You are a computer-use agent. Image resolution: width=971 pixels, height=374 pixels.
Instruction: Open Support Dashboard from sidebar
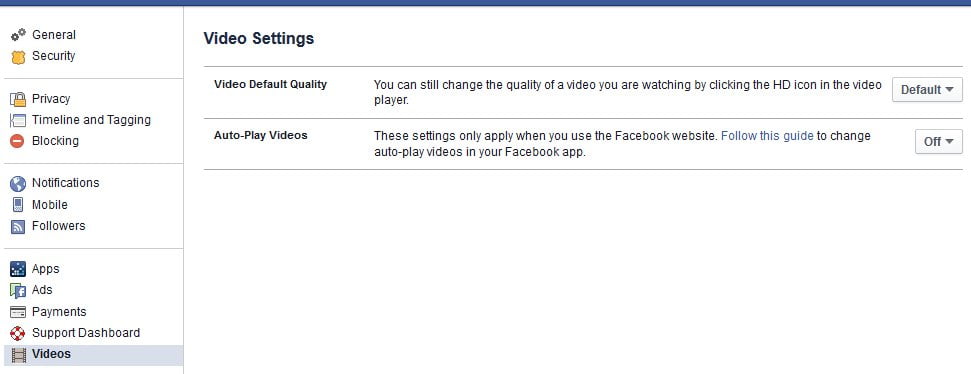click(x=85, y=333)
